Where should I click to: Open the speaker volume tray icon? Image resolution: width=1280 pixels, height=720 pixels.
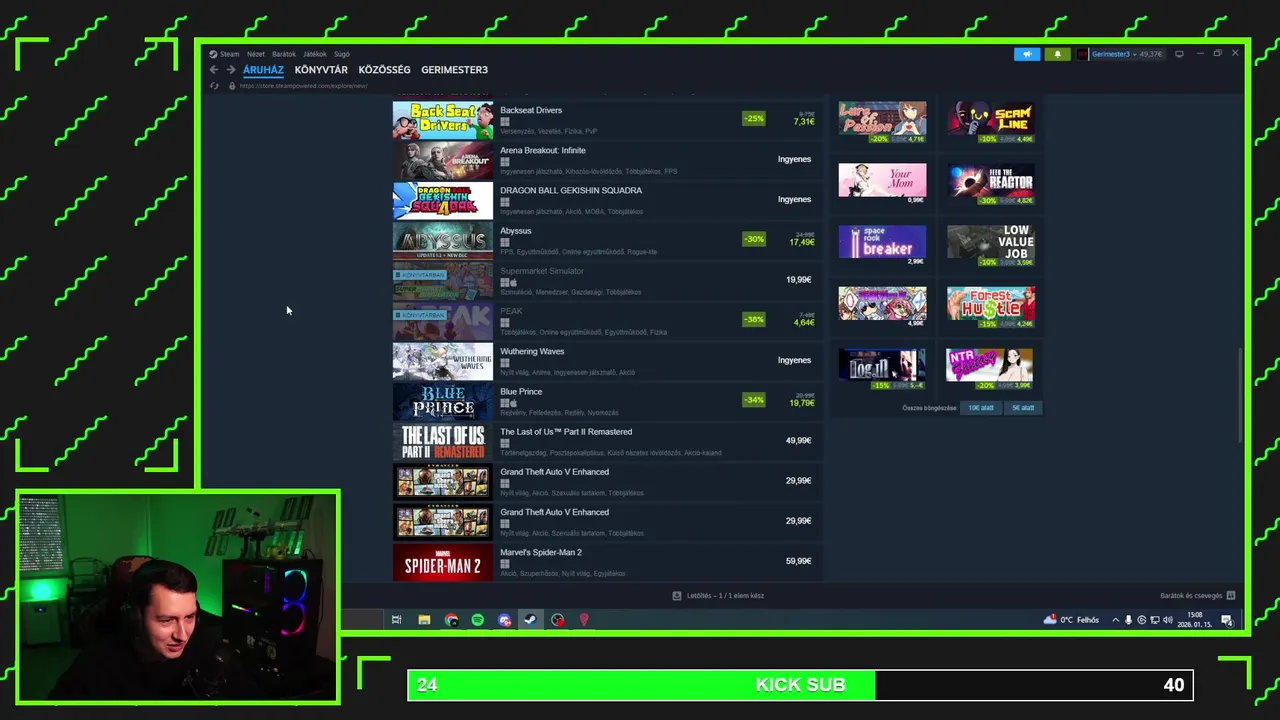[1167, 620]
